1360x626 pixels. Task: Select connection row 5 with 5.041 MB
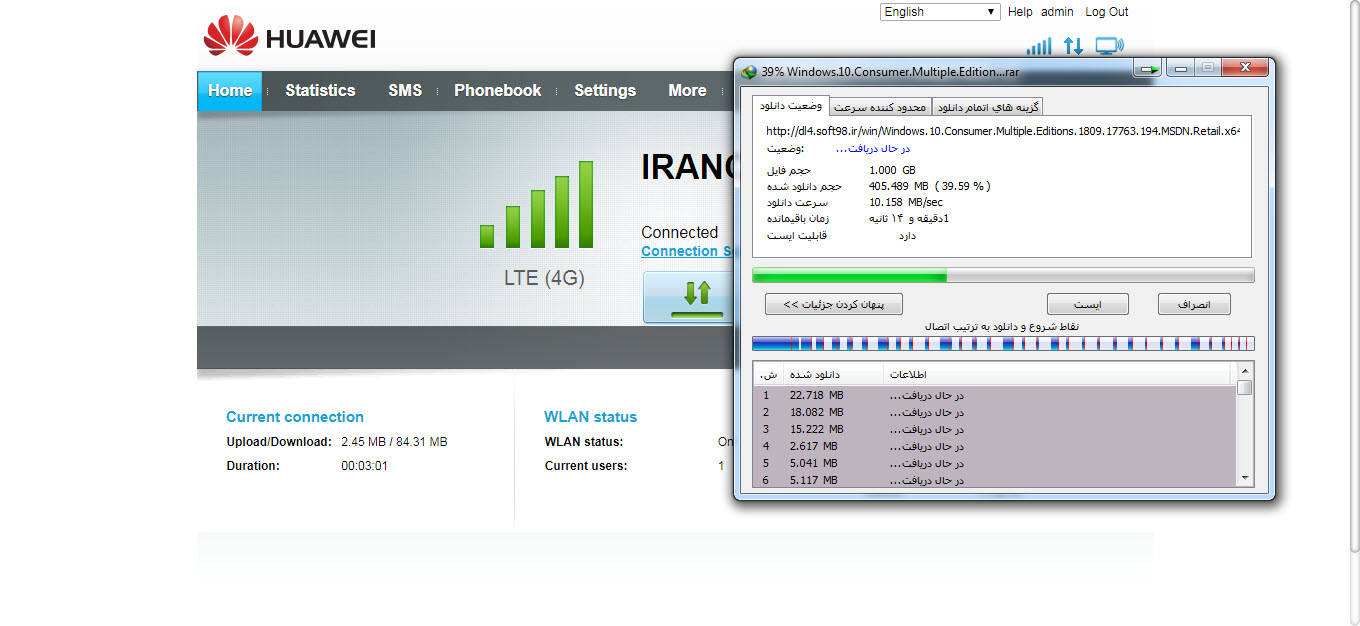coord(995,463)
